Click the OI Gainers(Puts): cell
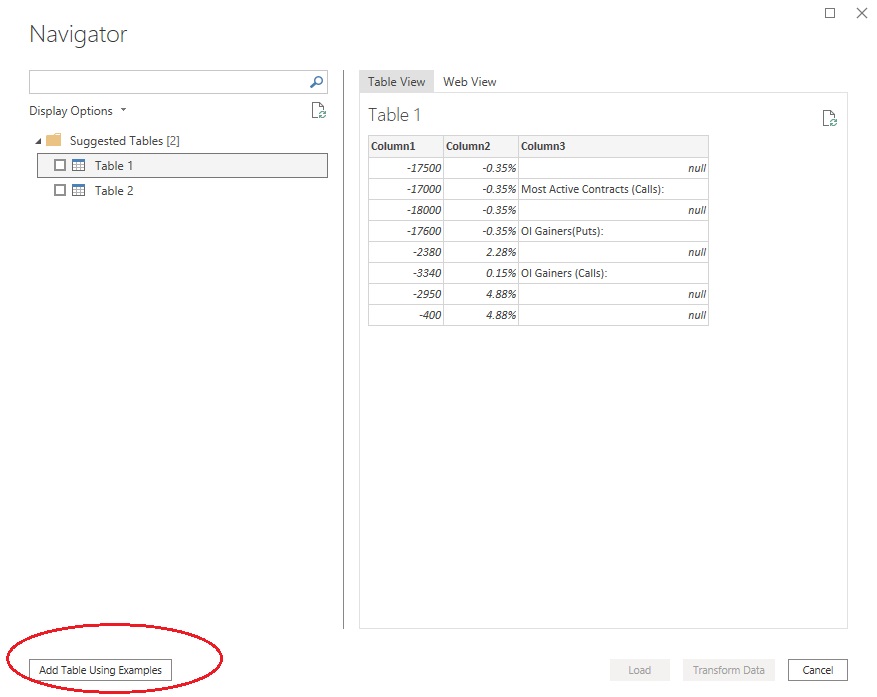Screen dimensions: 877x697 point(613,231)
